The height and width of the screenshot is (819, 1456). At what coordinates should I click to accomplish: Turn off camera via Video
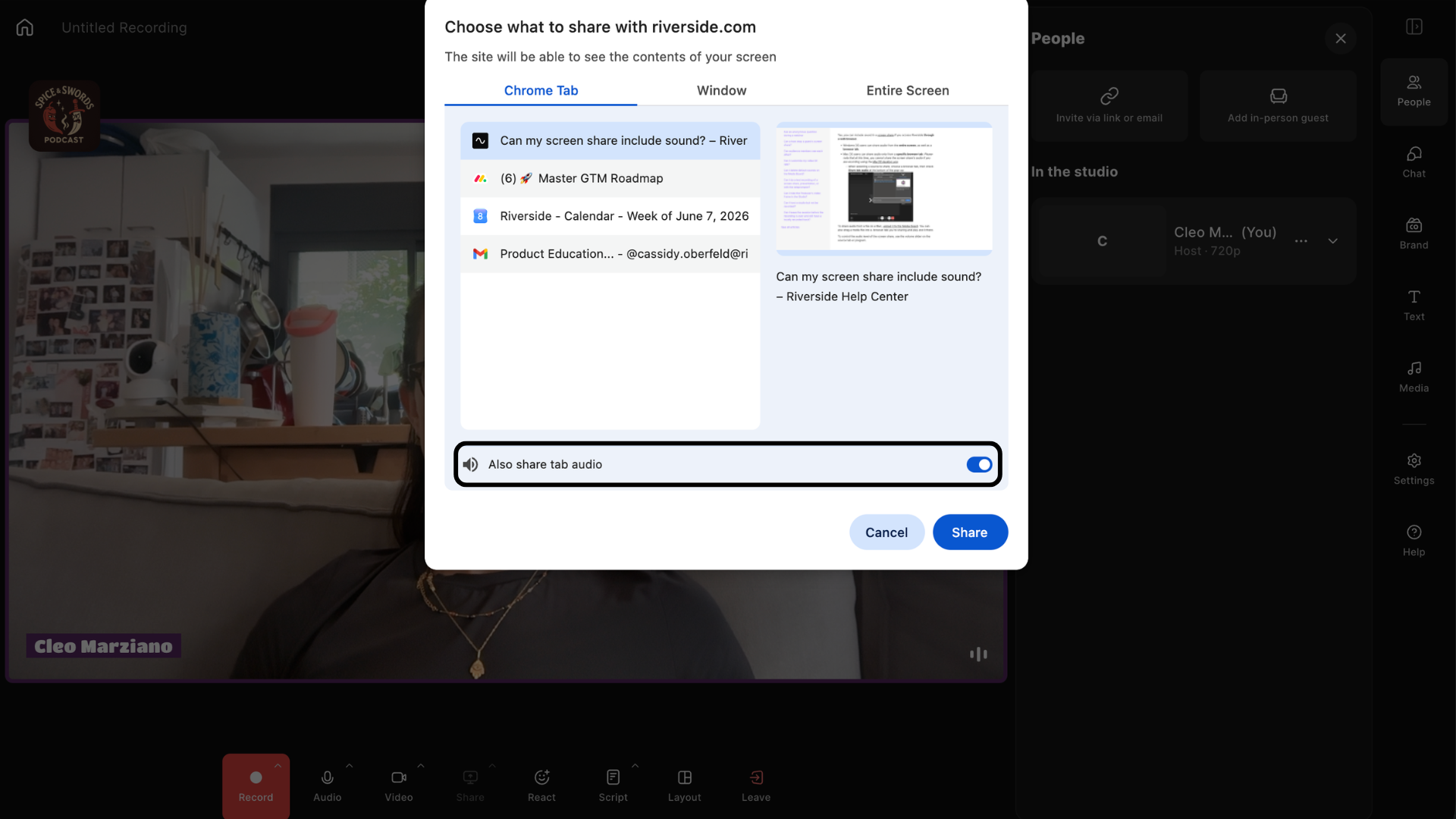coord(399,786)
